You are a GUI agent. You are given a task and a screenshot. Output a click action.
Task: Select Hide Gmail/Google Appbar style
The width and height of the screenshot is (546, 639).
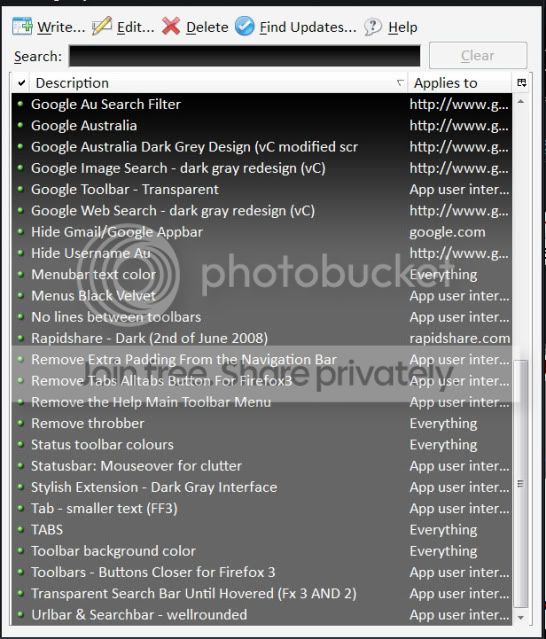262,232
